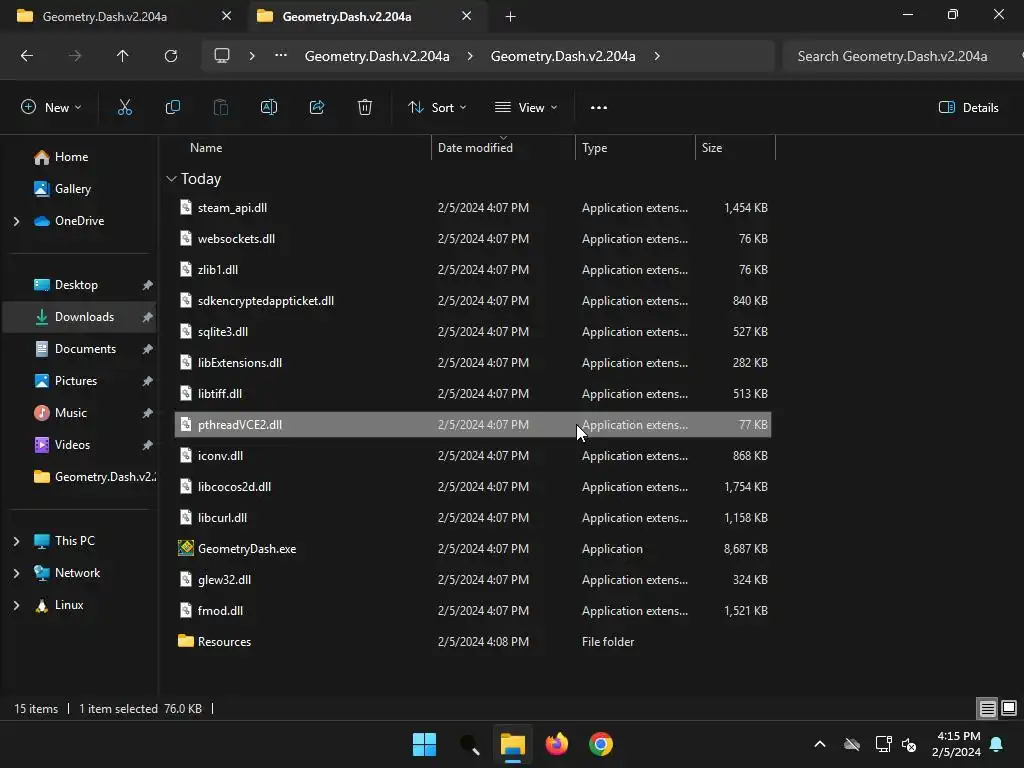Open Documents in quick access
Screen dimensions: 1024x768
pyautogui.click(x=85, y=349)
